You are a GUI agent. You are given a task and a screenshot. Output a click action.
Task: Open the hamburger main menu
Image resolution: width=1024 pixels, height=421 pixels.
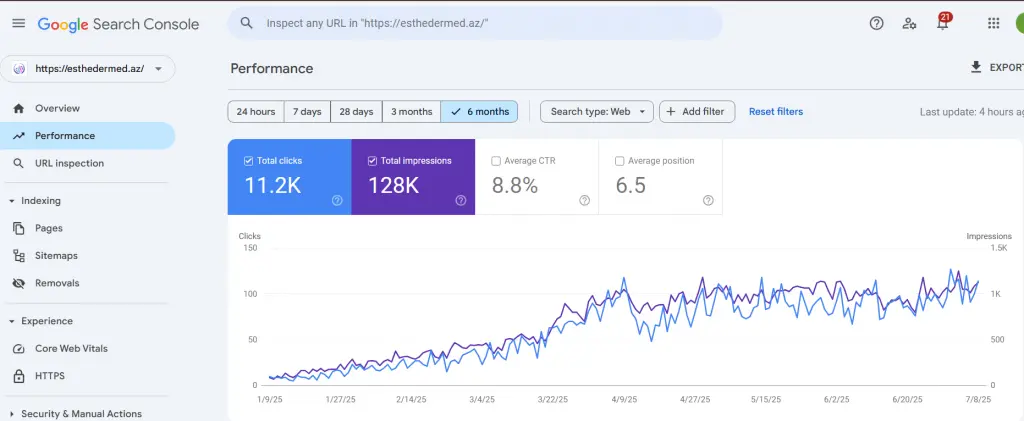[18, 23]
